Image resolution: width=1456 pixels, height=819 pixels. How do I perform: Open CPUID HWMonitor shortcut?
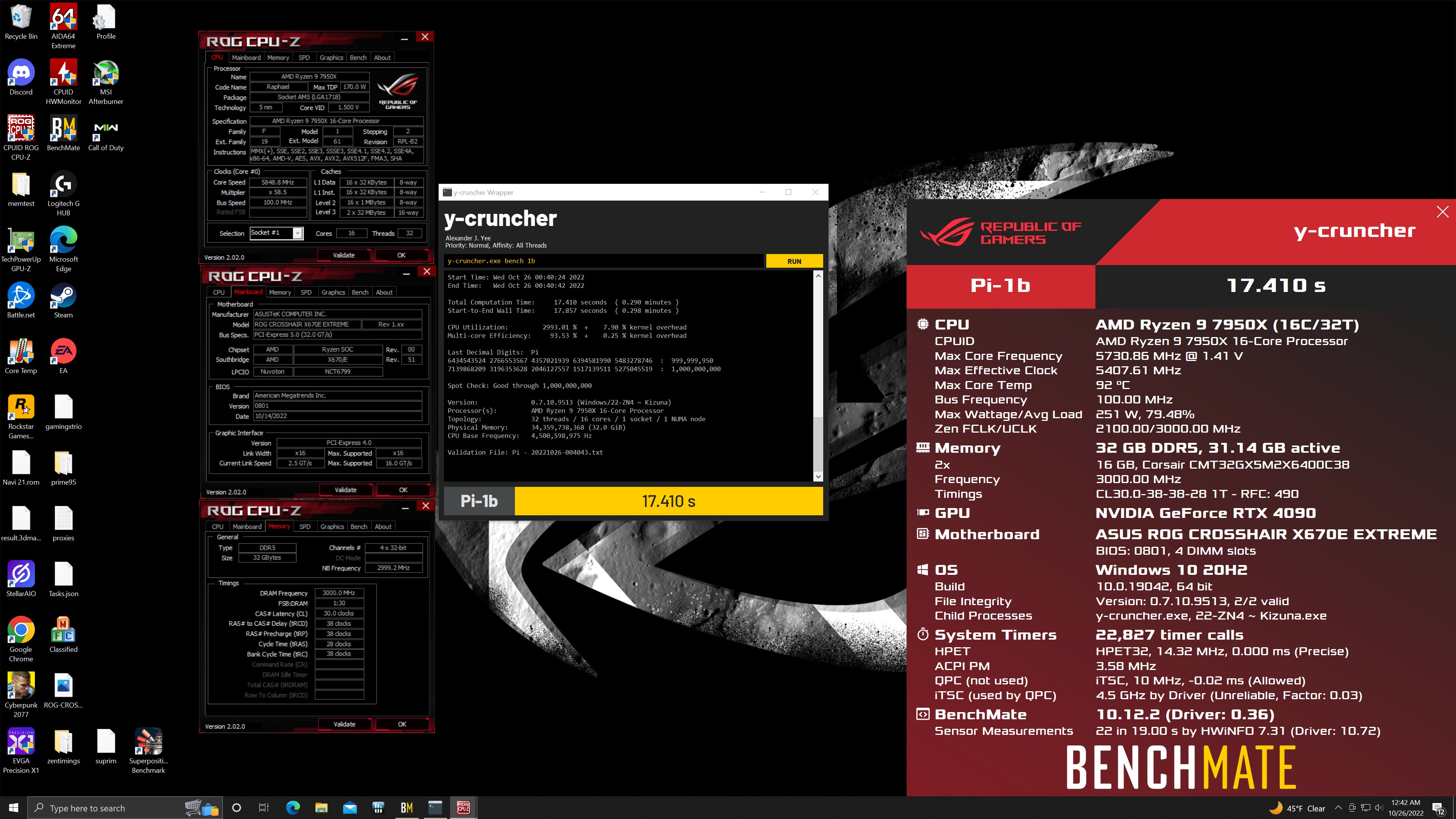(63, 83)
